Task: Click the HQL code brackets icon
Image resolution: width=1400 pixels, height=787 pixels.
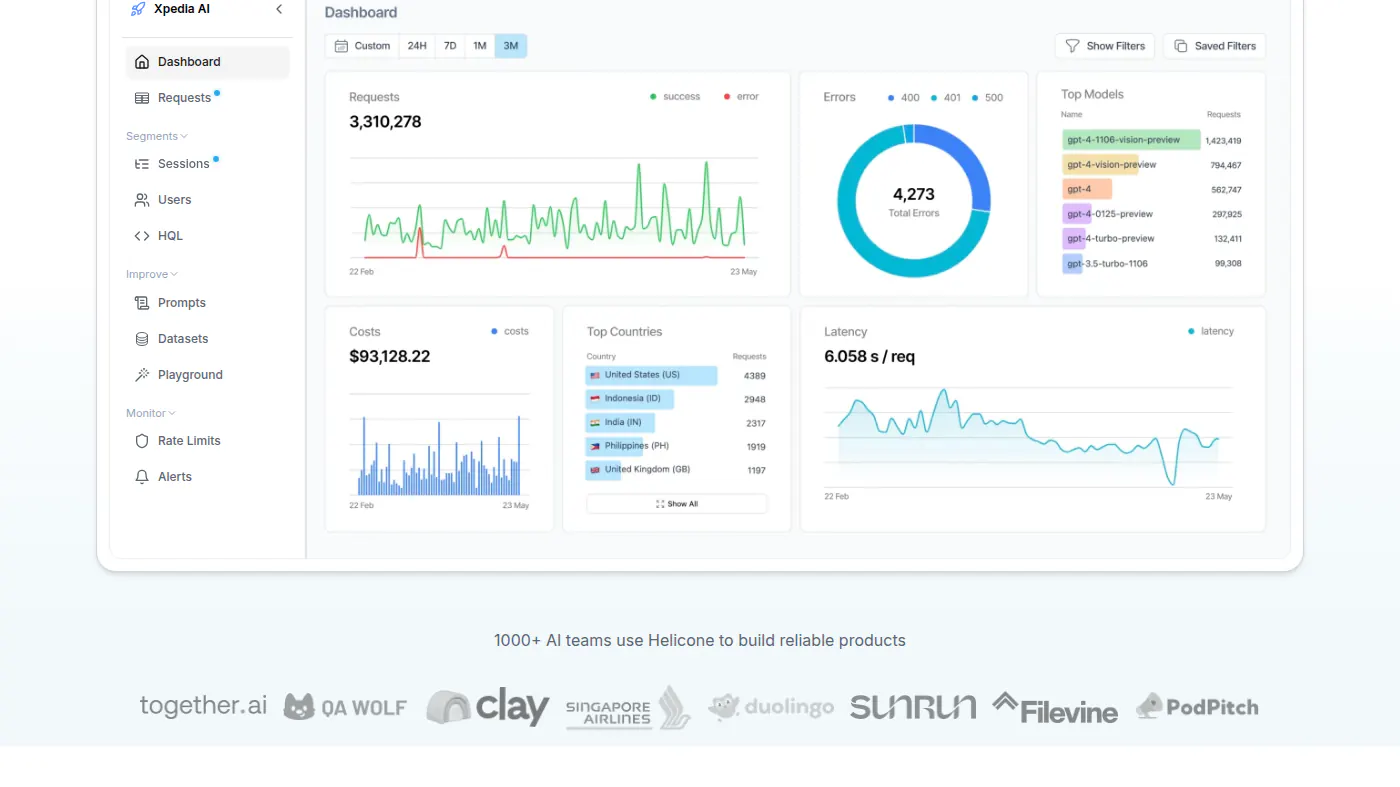Action: (142, 236)
